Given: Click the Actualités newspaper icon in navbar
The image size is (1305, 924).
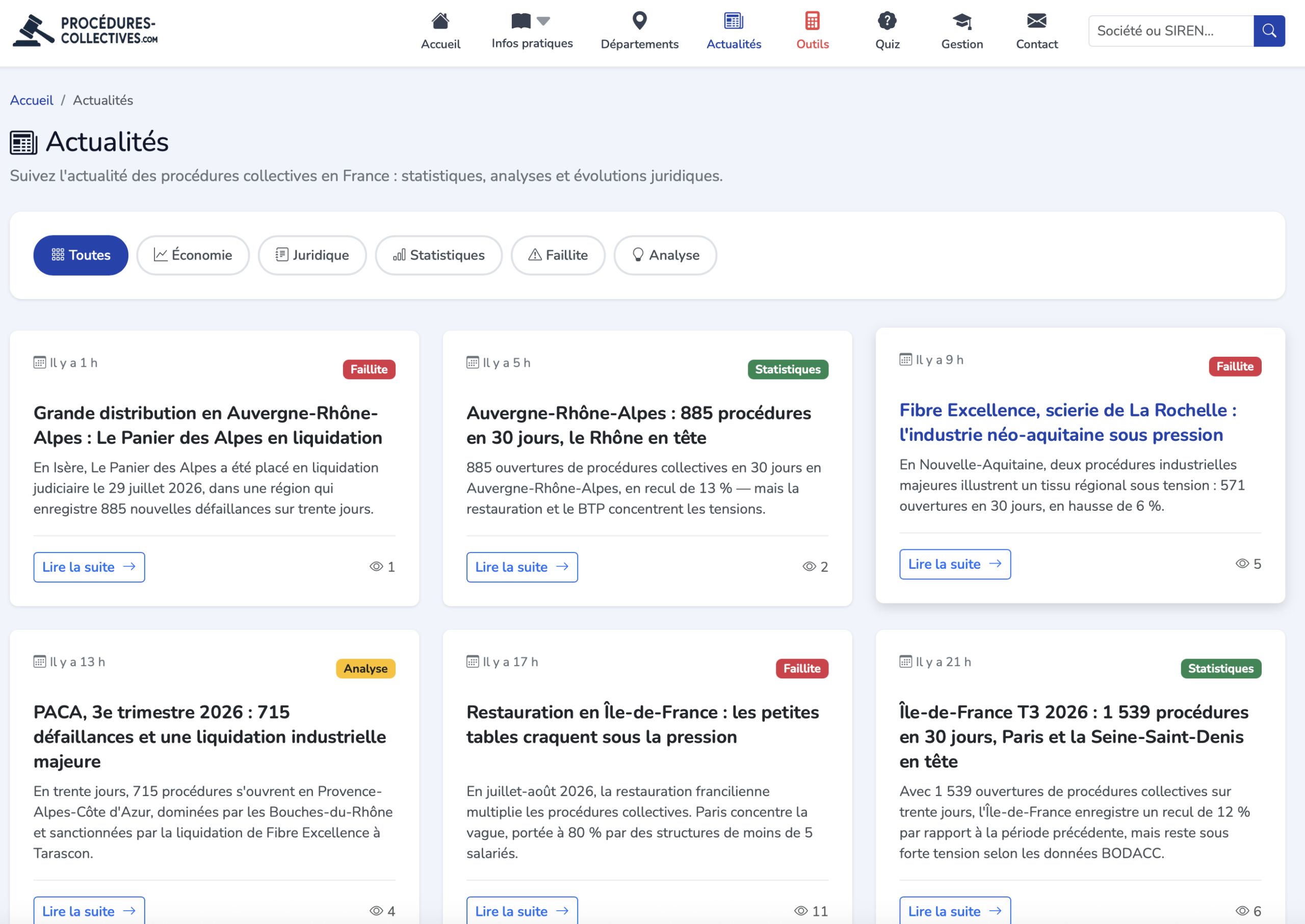Looking at the screenshot, I should click(734, 21).
